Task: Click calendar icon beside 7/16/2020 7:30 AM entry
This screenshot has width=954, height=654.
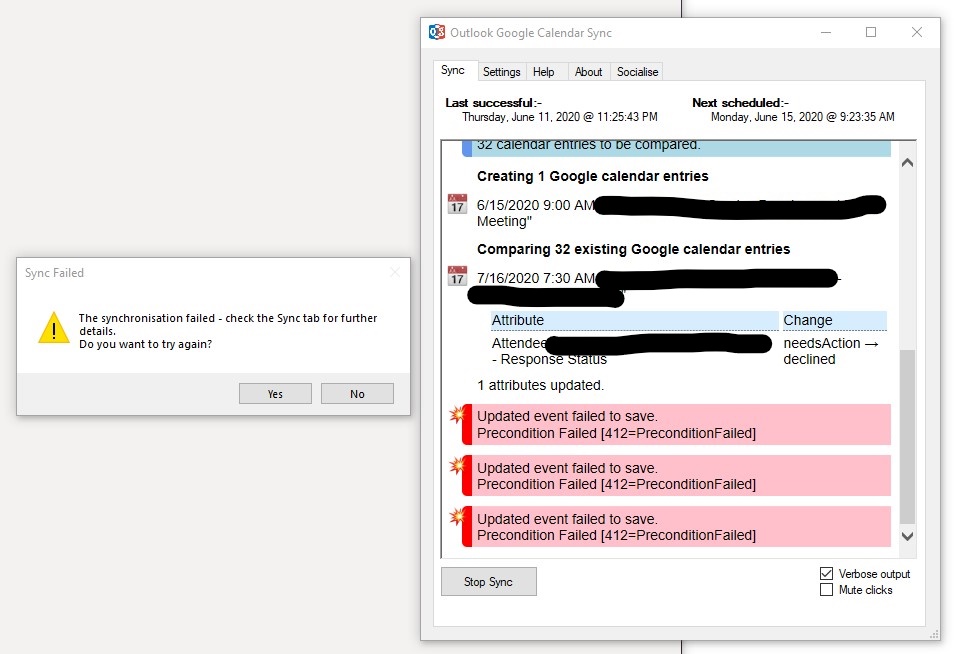Action: click(x=457, y=276)
